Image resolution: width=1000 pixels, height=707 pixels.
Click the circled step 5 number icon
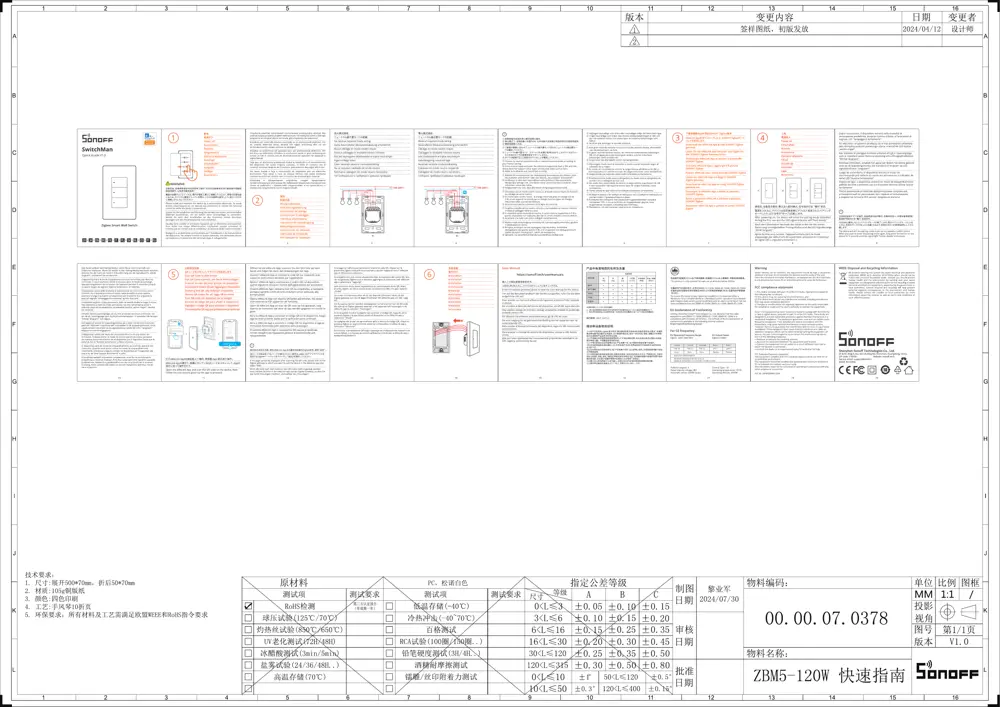pos(173,274)
